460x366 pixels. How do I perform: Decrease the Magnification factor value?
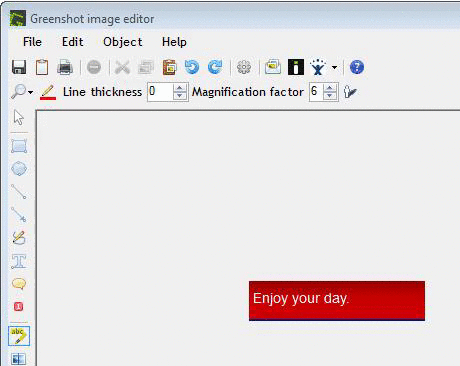click(x=330, y=96)
